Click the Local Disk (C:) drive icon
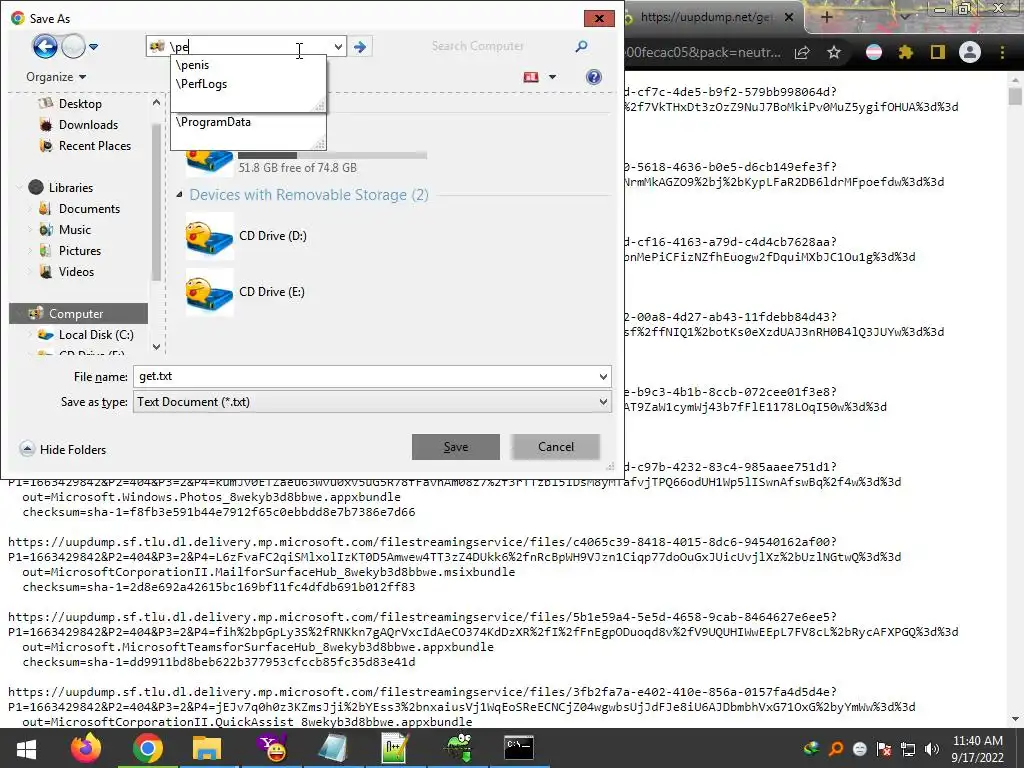This screenshot has width=1024, height=768. [46, 335]
